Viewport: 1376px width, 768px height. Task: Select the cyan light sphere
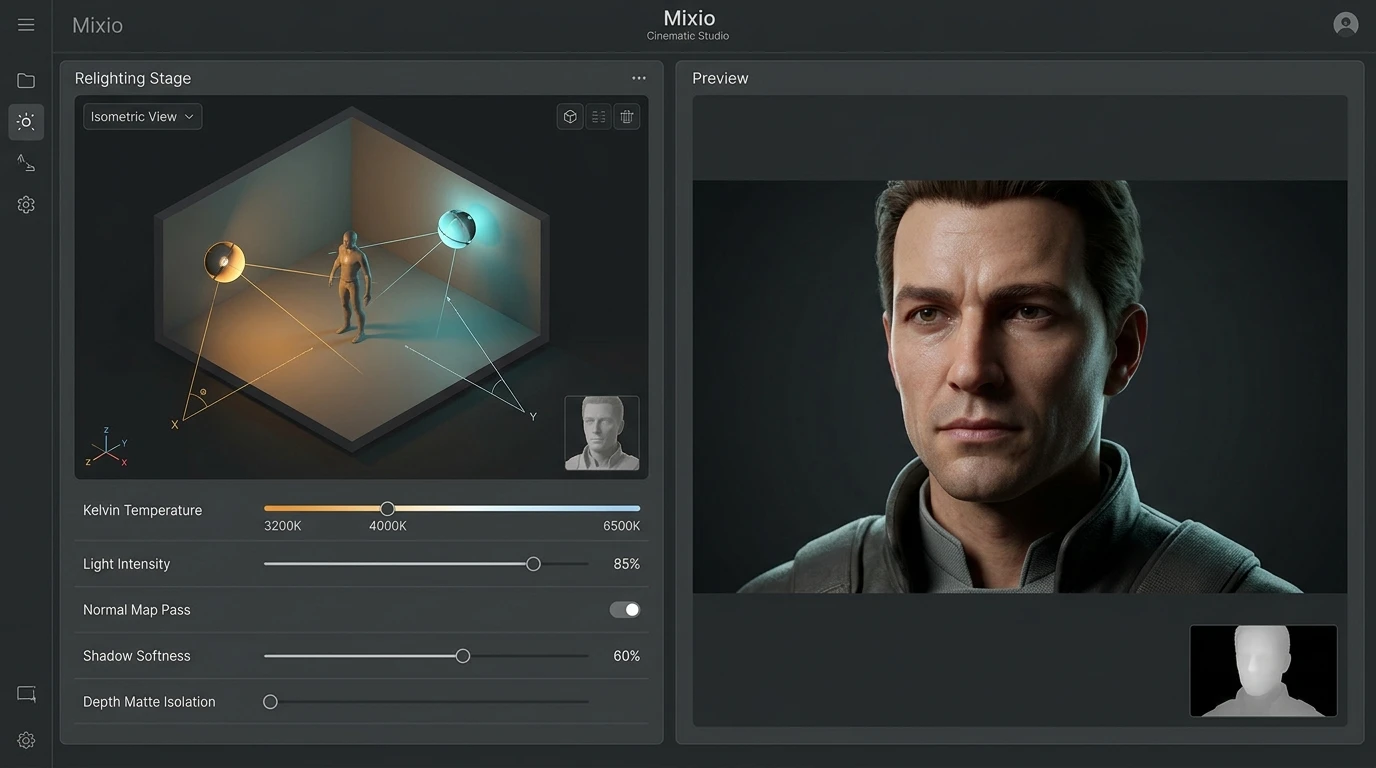pyautogui.click(x=457, y=229)
